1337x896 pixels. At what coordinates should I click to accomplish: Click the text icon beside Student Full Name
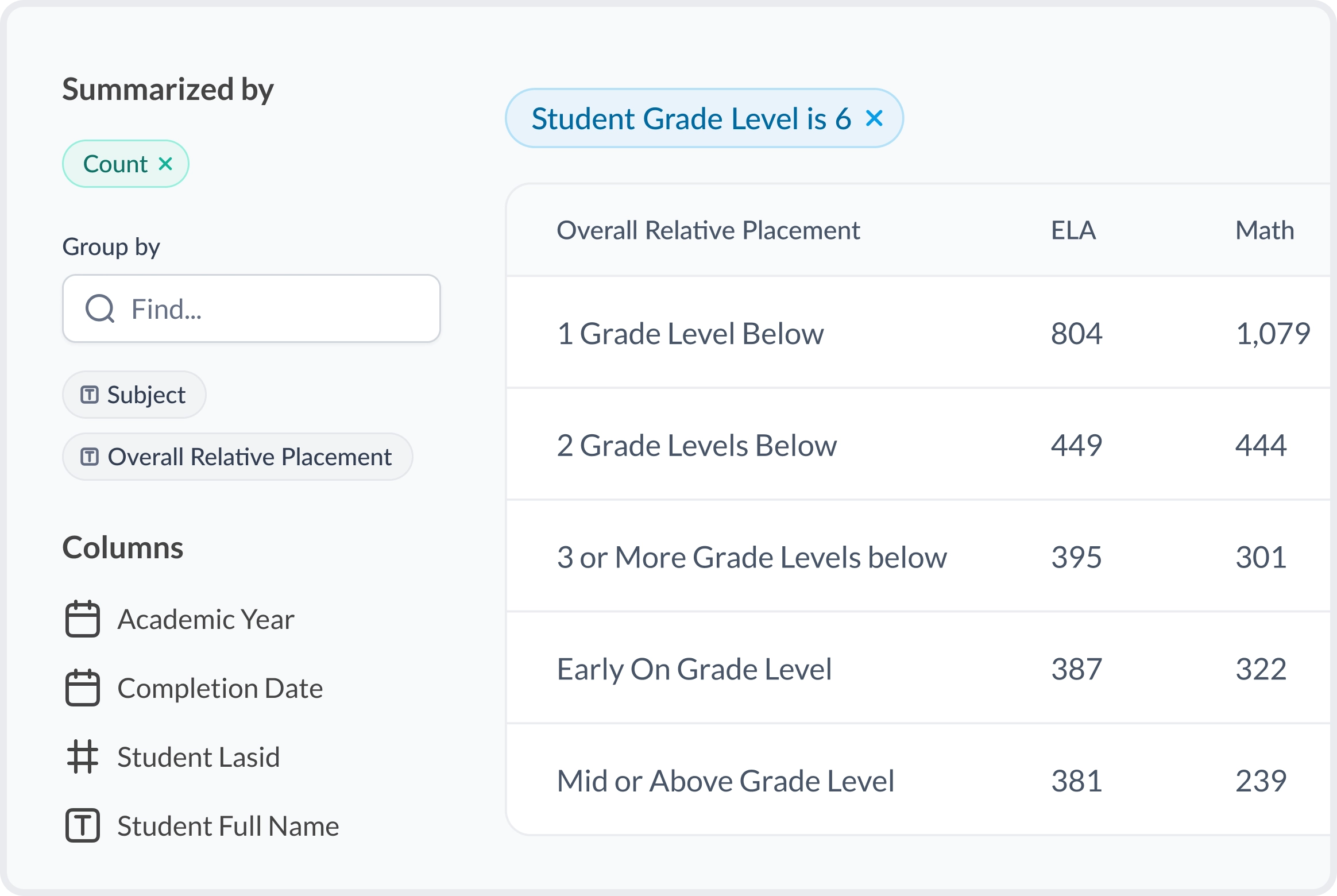coord(83,826)
